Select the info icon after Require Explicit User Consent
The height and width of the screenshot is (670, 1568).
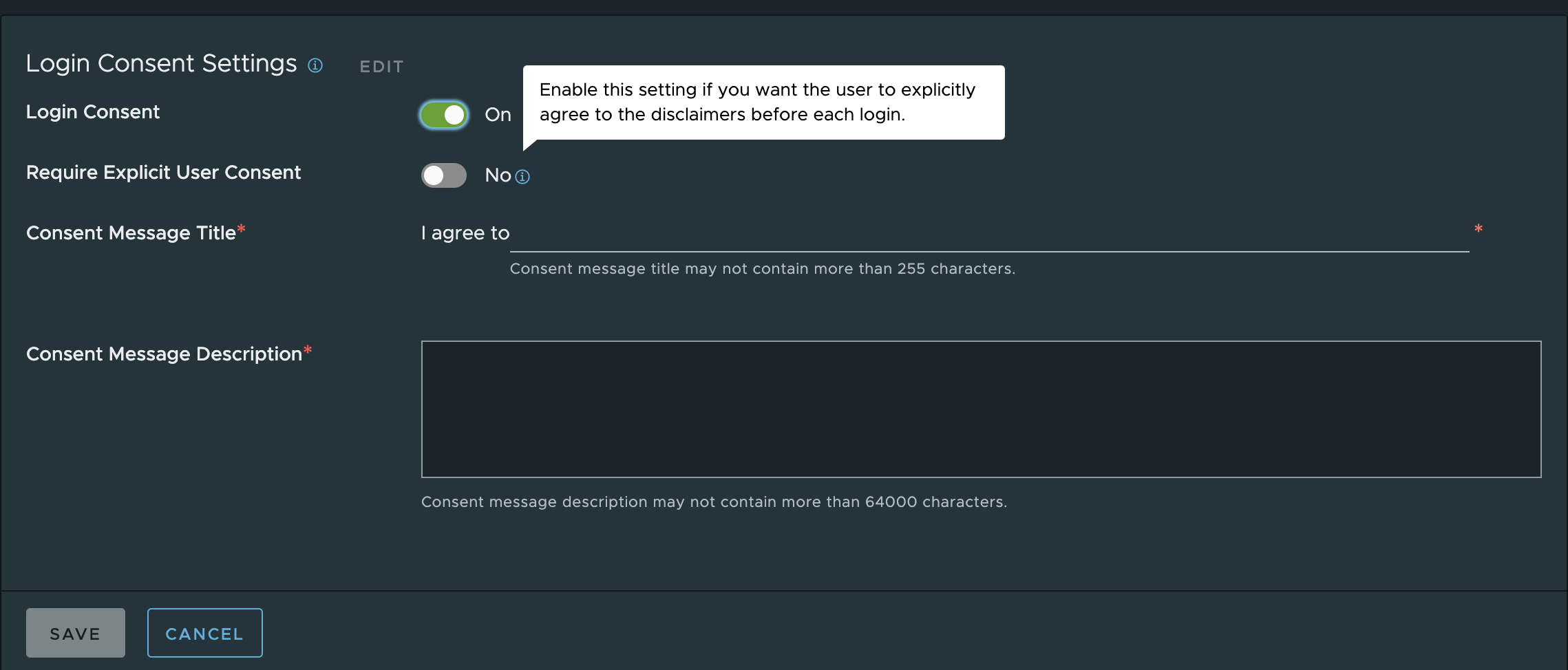(524, 177)
